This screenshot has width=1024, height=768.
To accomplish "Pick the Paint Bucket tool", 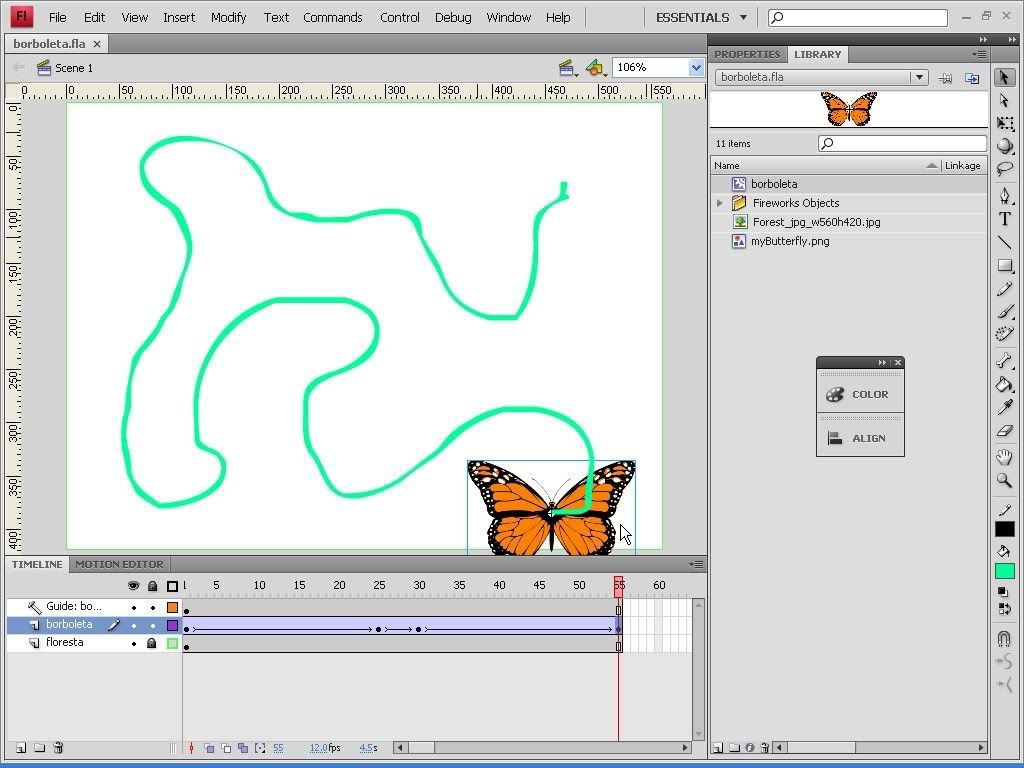I will tap(1005, 384).
